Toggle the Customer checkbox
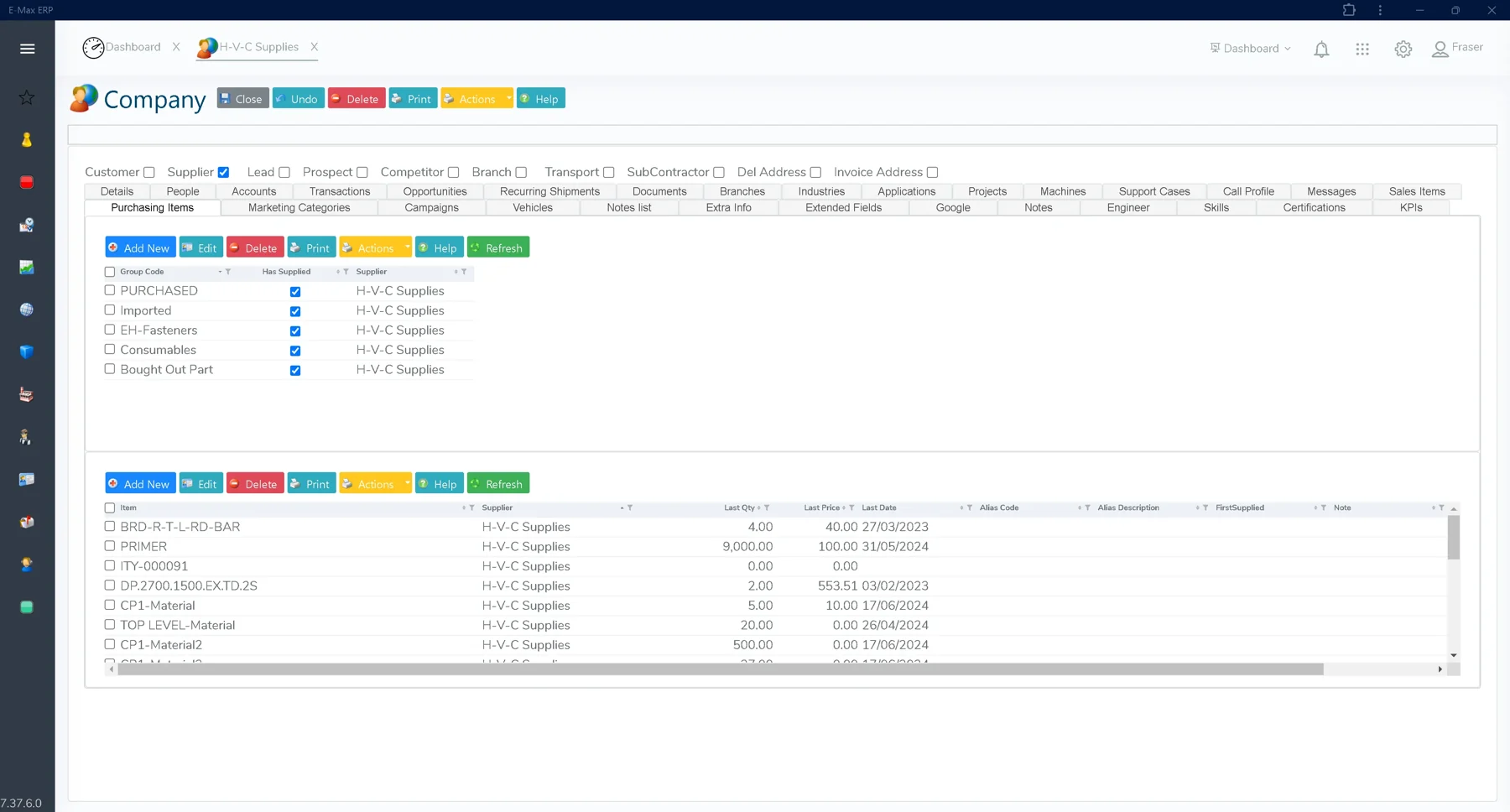 pos(149,173)
